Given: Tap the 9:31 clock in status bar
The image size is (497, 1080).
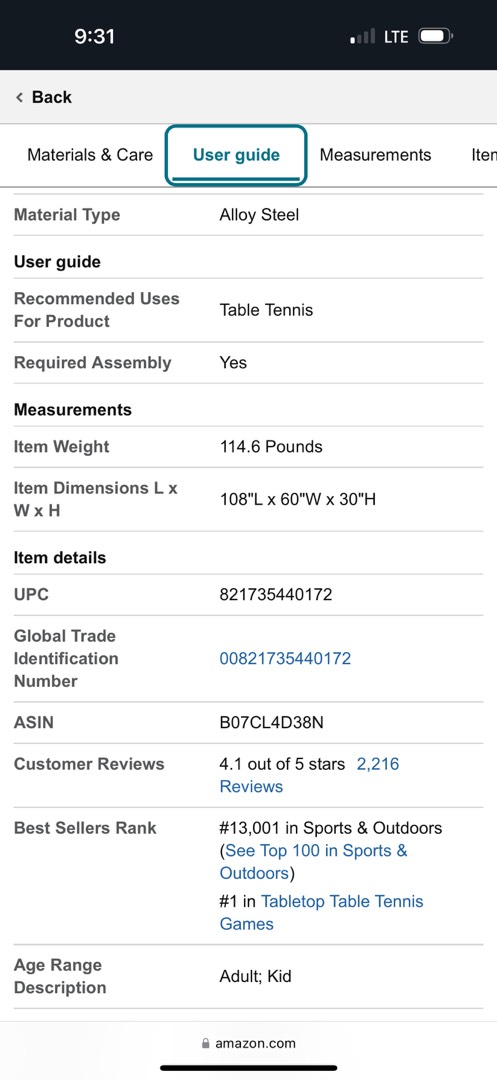Looking at the screenshot, I should click(x=95, y=36).
